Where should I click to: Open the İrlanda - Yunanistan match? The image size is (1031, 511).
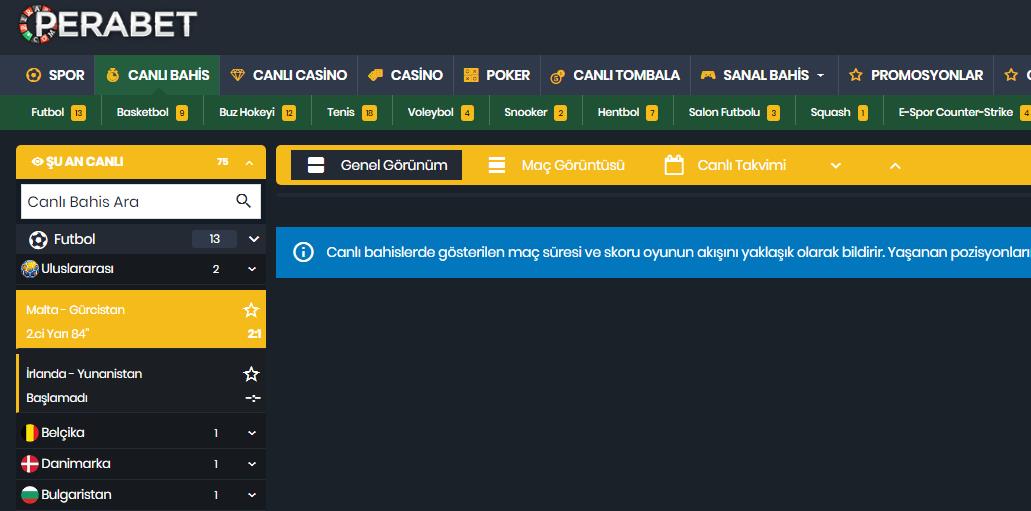[x=141, y=384]
